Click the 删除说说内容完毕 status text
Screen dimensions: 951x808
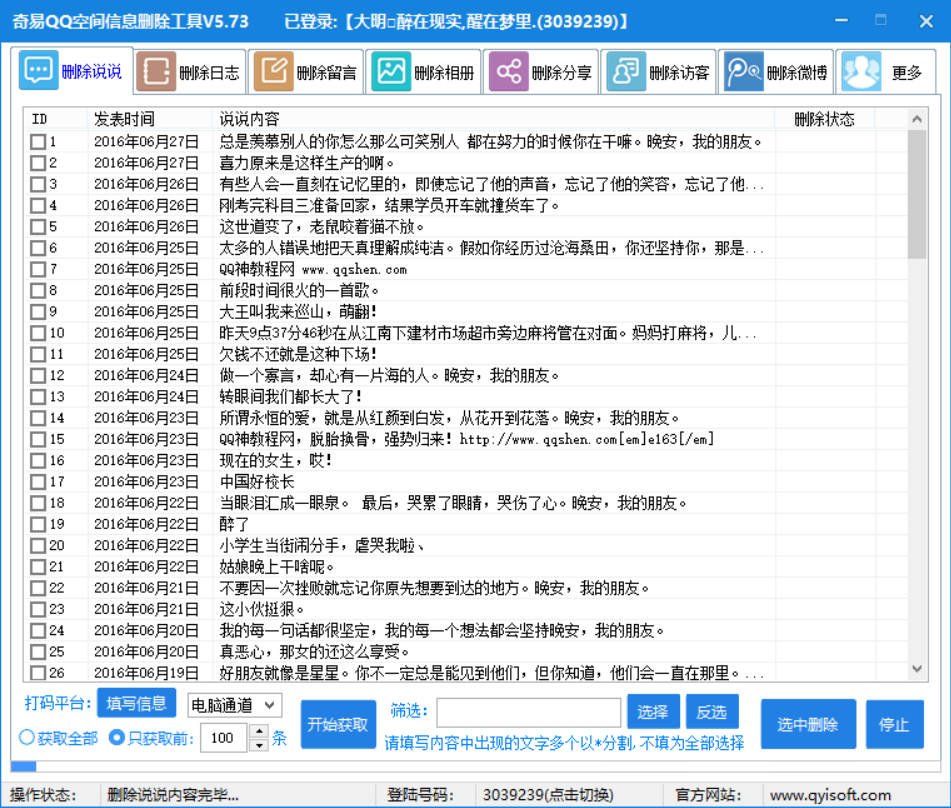pos(173,795)
